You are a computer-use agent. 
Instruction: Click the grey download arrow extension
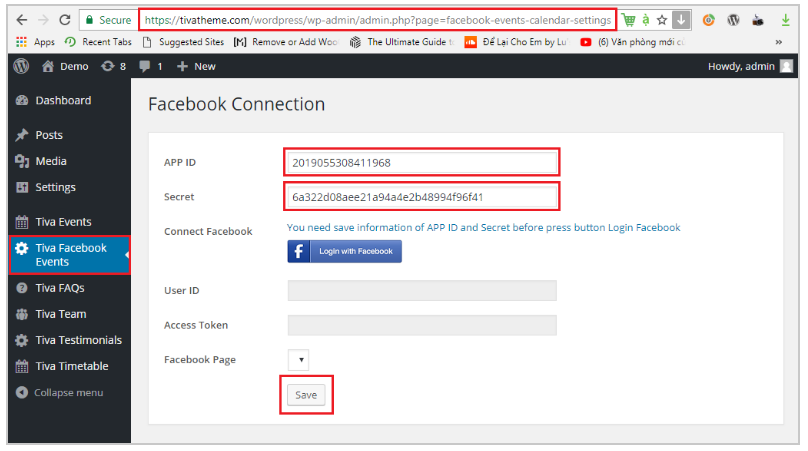click(x=681, y=20)
